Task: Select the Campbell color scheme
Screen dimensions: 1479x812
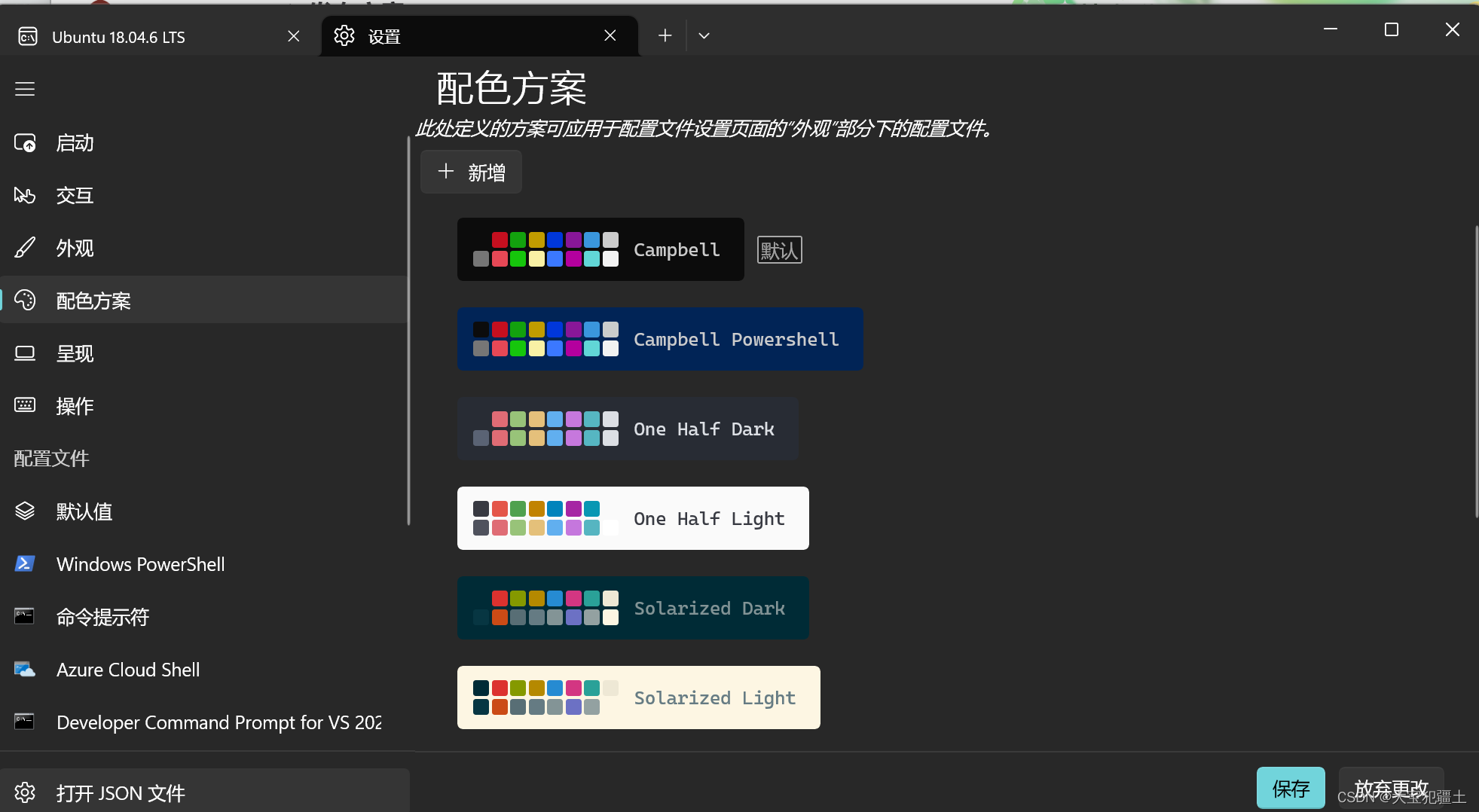Action: pos(600,249)
